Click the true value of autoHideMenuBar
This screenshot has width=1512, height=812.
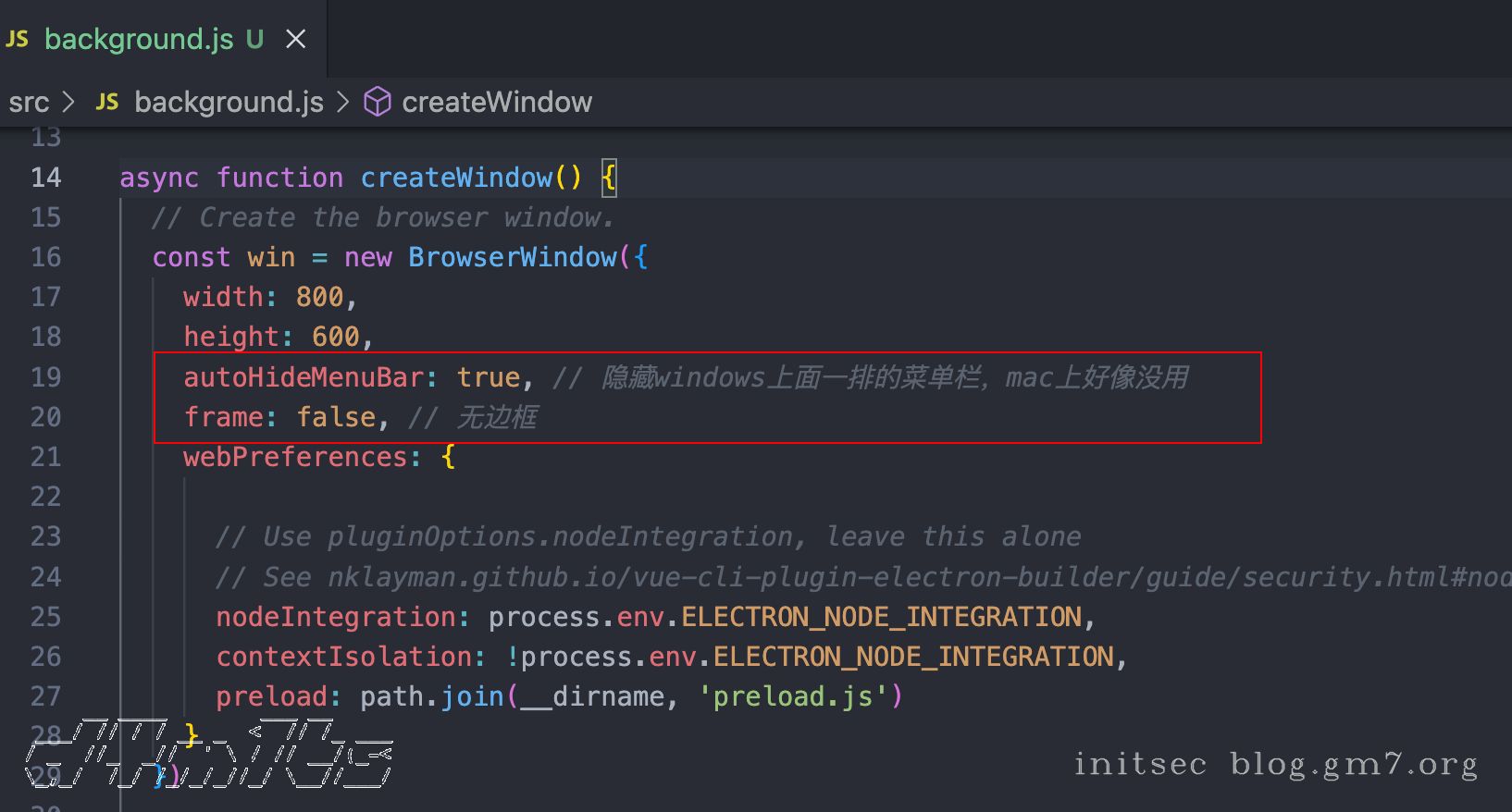[489, 377]
